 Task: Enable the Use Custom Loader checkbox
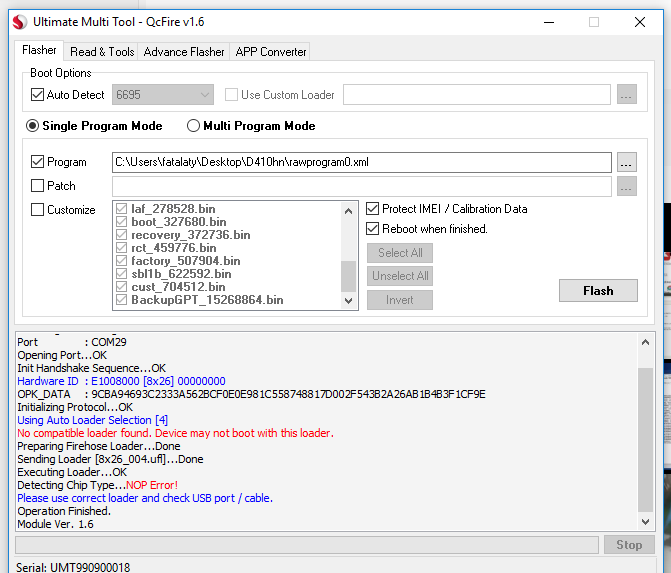[232, 95]
